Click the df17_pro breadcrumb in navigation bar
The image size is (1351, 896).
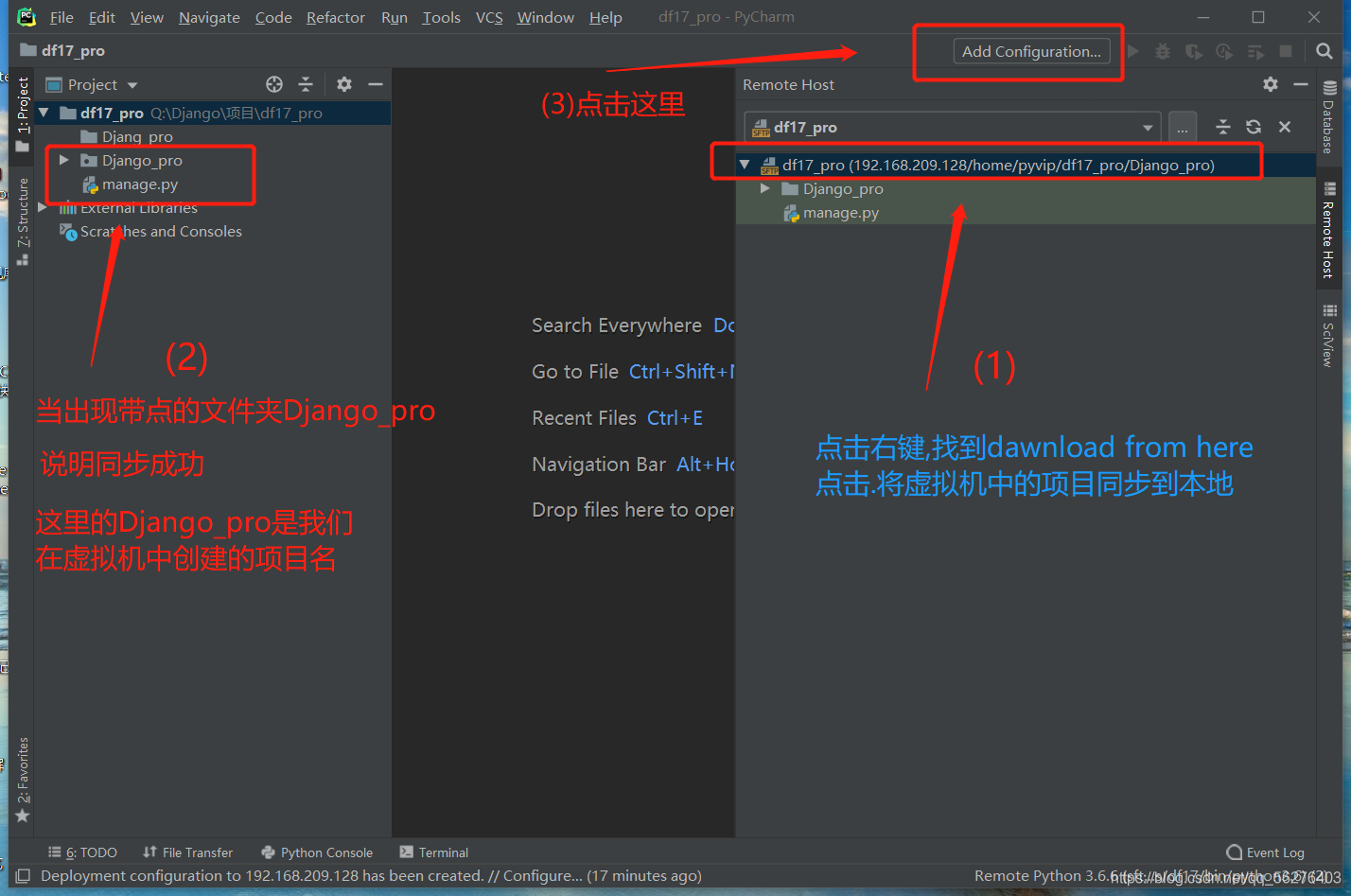tap(62, 50)
